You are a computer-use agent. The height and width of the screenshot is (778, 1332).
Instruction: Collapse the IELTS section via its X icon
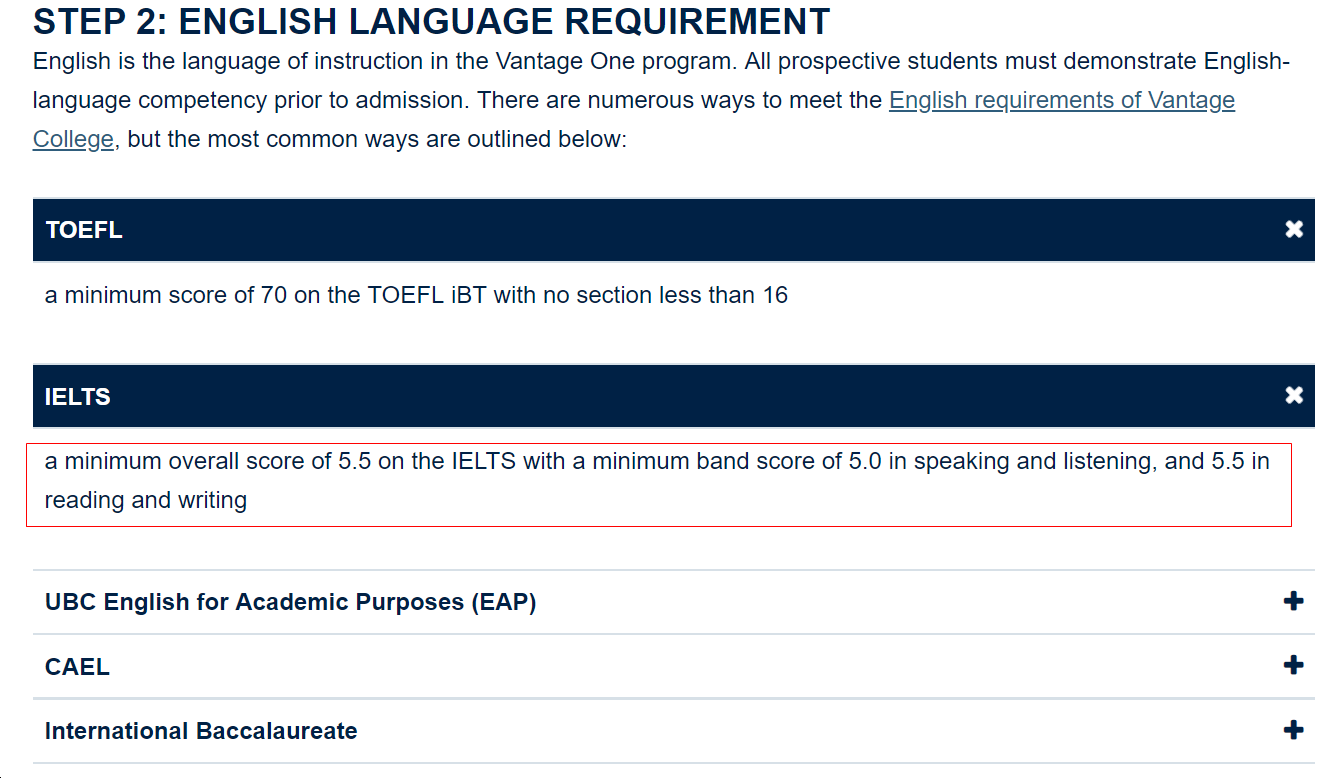pyautogui.click(x=1294, y=396)
